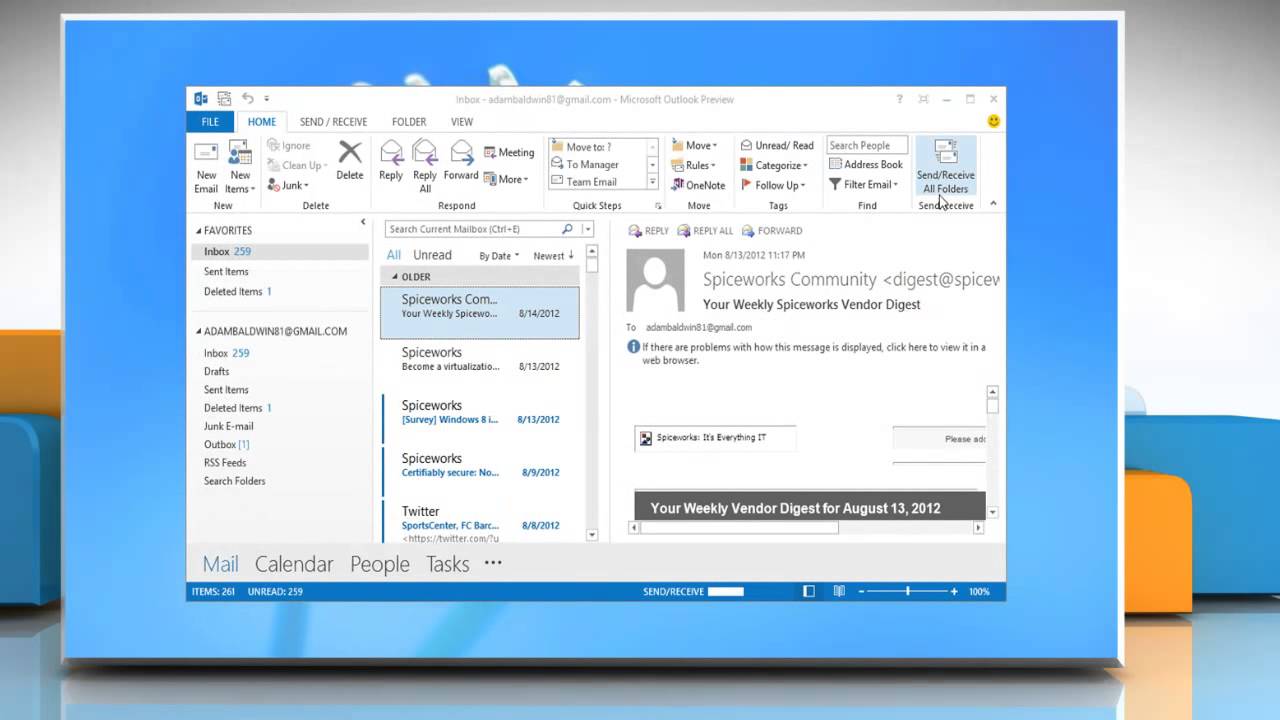Go to Calendar in the navigation bar

(294, 564)
